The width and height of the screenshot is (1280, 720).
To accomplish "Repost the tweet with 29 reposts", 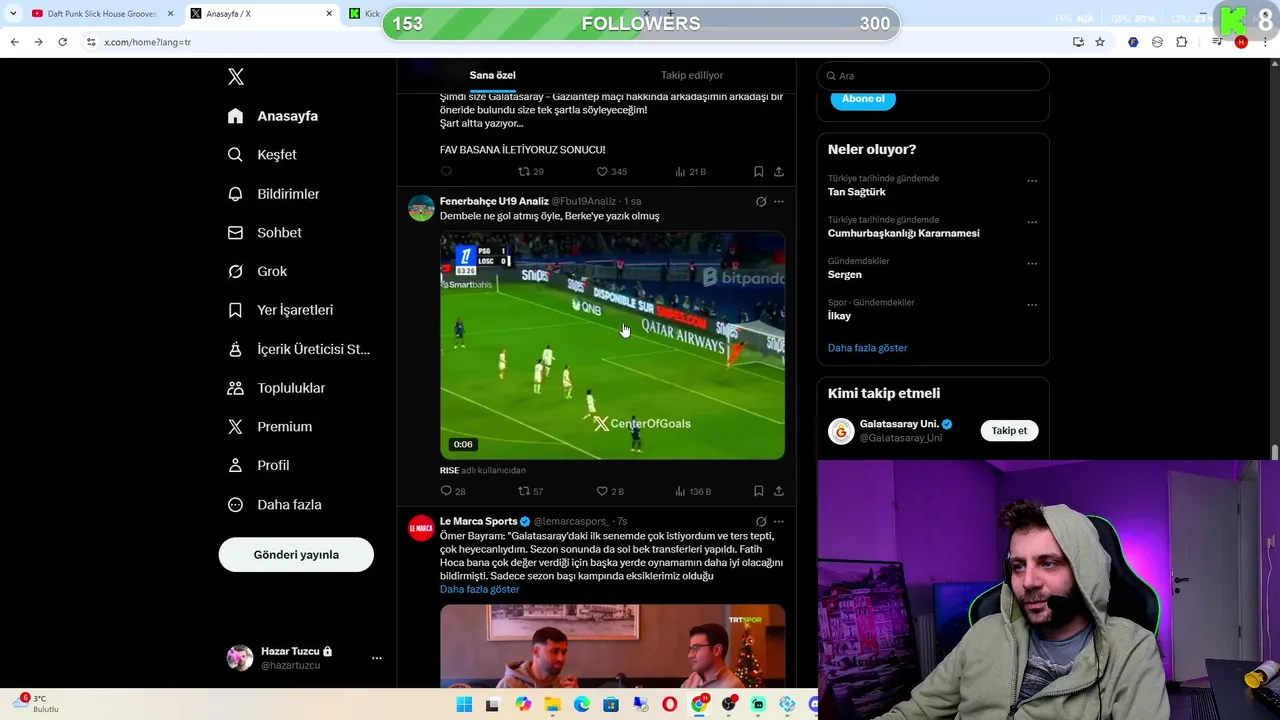I will [x=530, y=172].
